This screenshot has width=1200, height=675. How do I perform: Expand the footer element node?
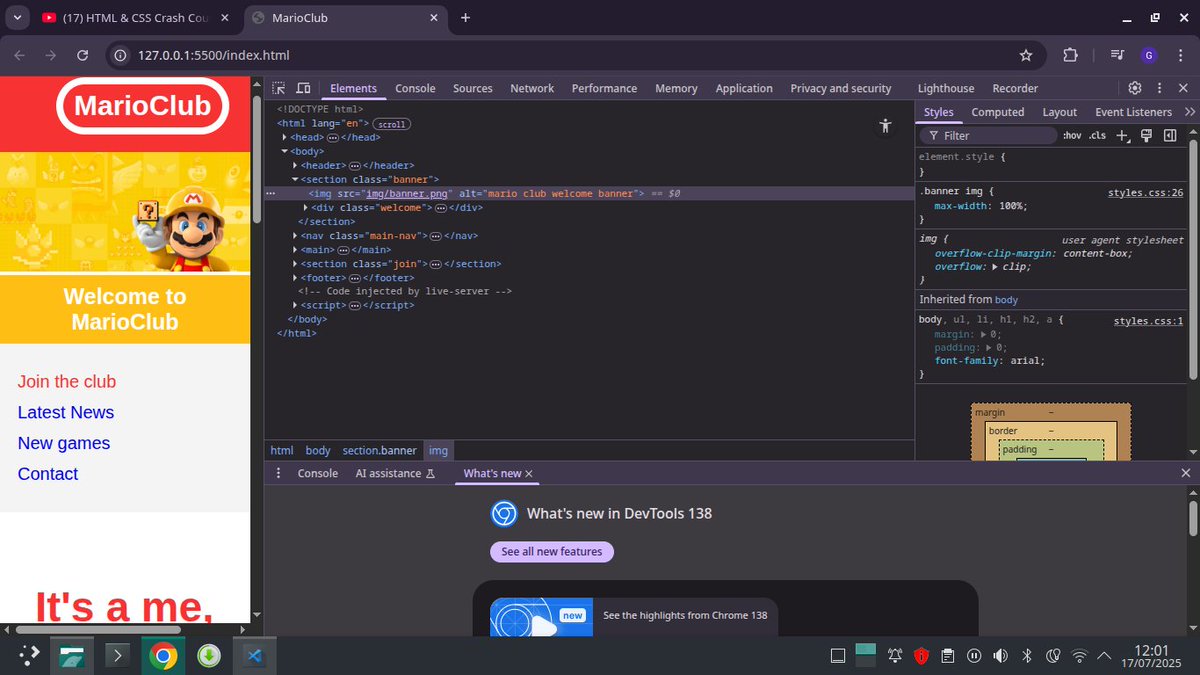[295, 278]
